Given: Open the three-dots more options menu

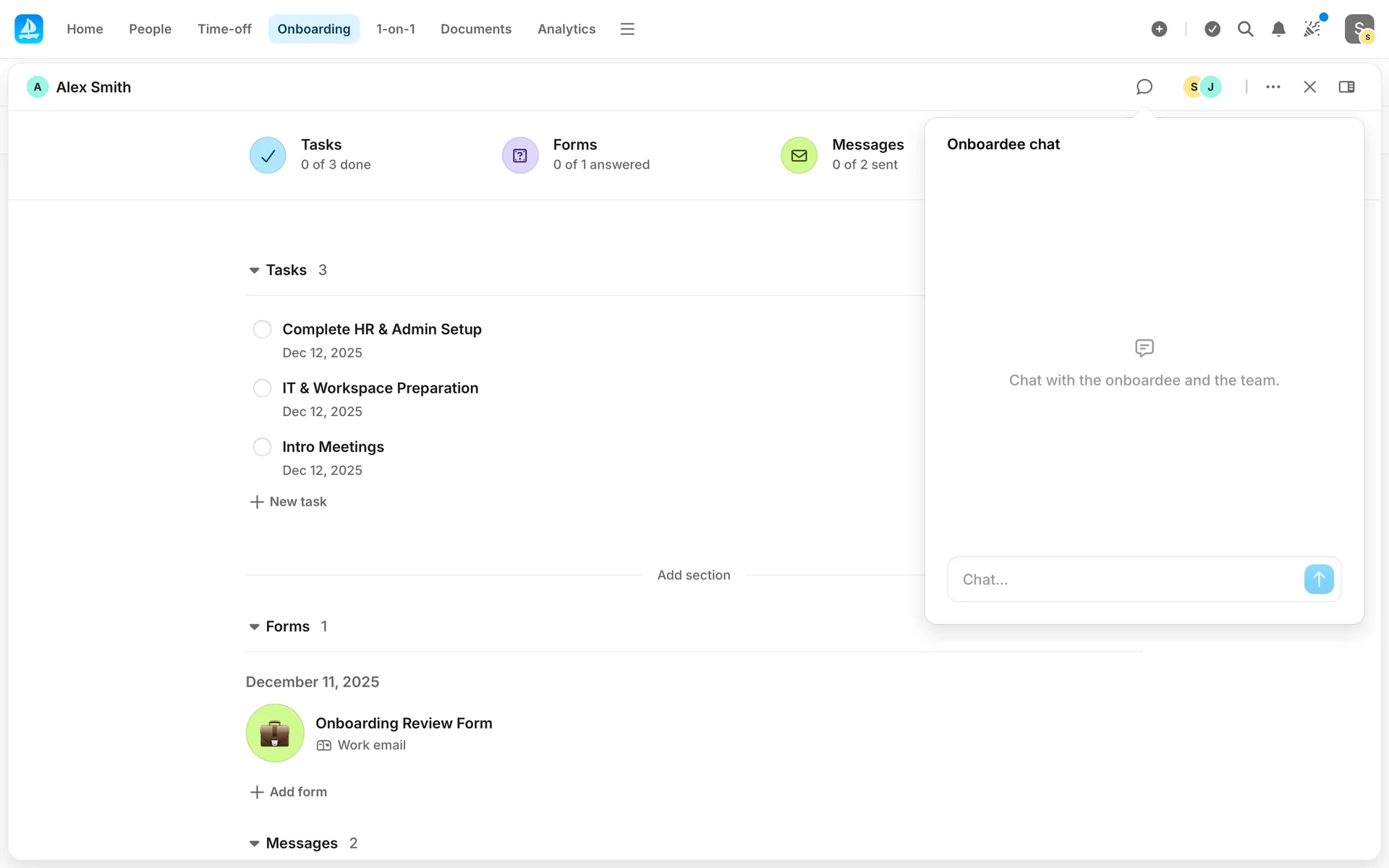Looking at the screenshot, I should point(1273,87).
